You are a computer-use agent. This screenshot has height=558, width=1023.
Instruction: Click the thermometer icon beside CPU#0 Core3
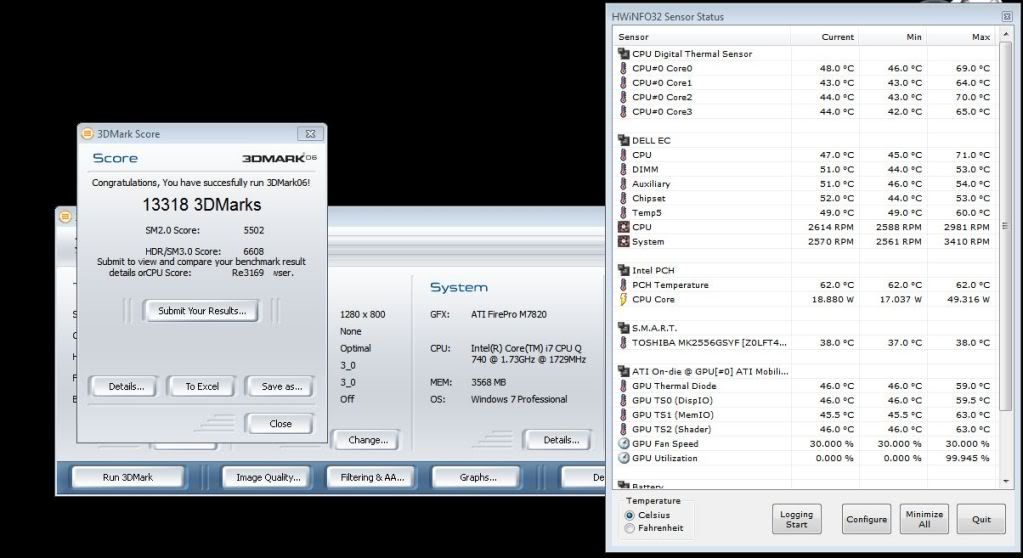pos(623,111)
